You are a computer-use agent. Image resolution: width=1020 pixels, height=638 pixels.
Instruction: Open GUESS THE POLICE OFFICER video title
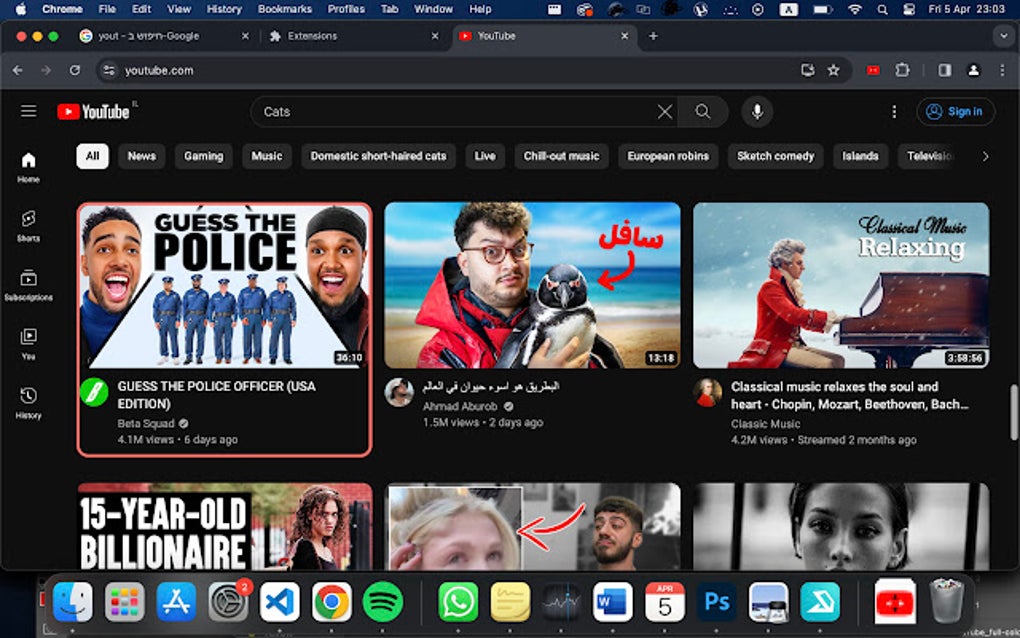pos(217,395)
